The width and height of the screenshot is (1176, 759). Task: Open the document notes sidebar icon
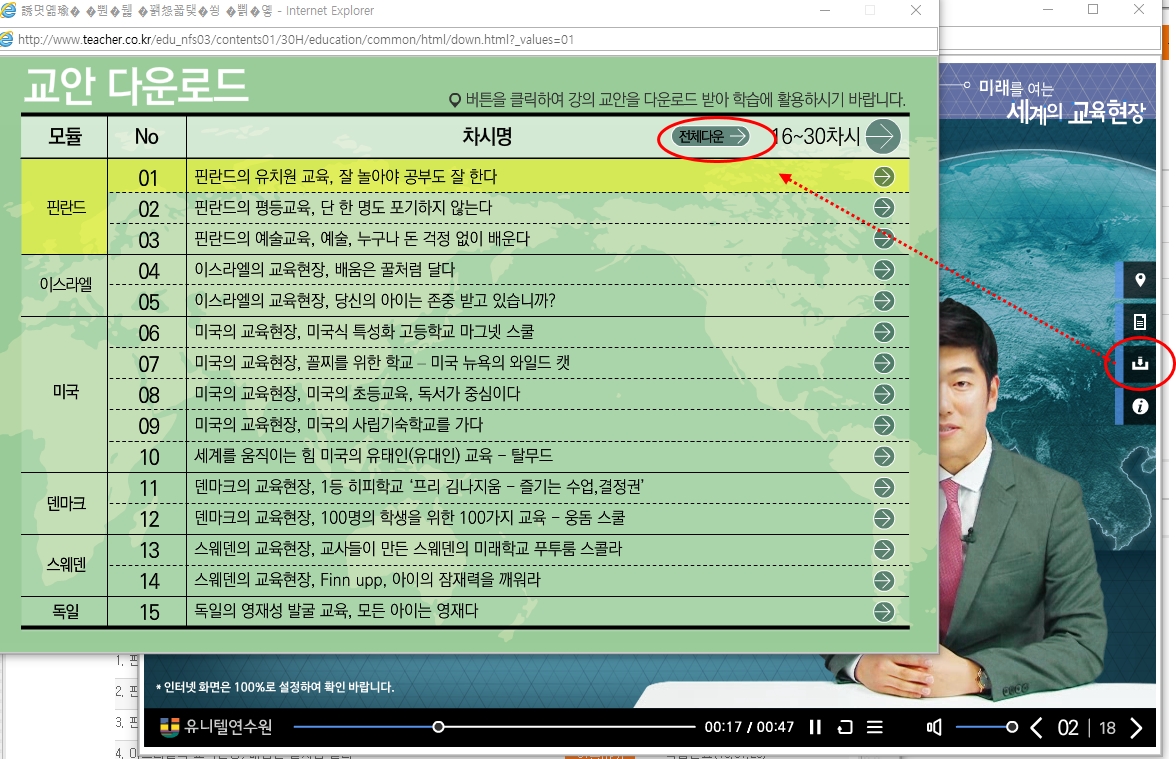(x=1140, y=322)
